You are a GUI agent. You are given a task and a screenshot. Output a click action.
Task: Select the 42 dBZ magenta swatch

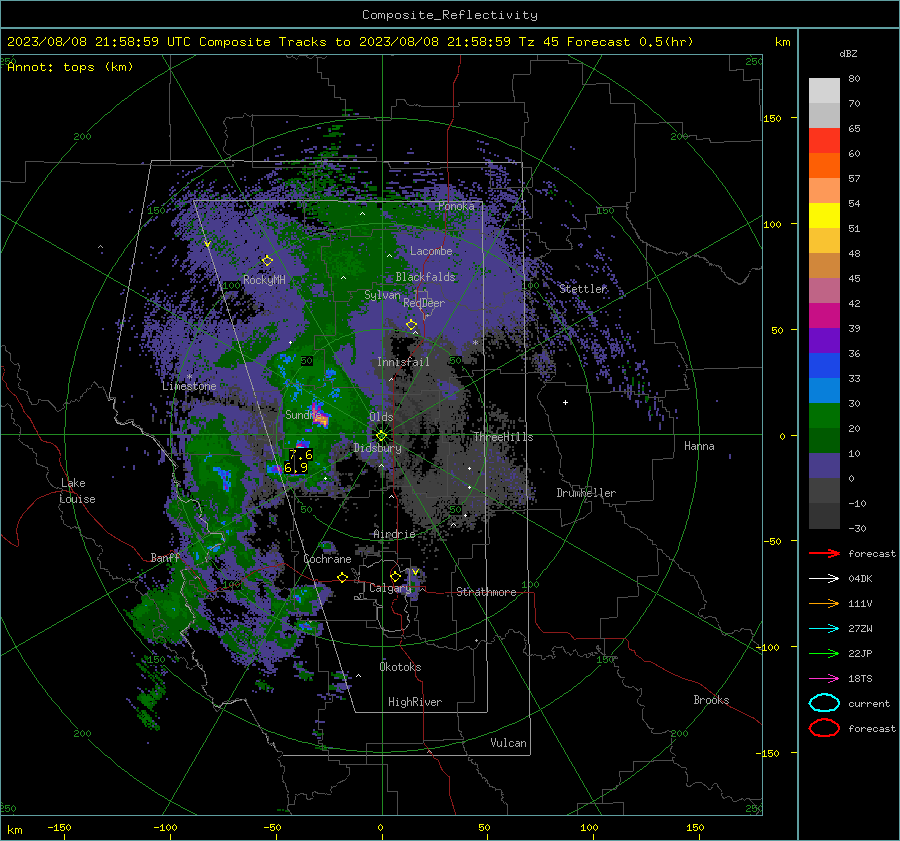click(x=824, y=315)
